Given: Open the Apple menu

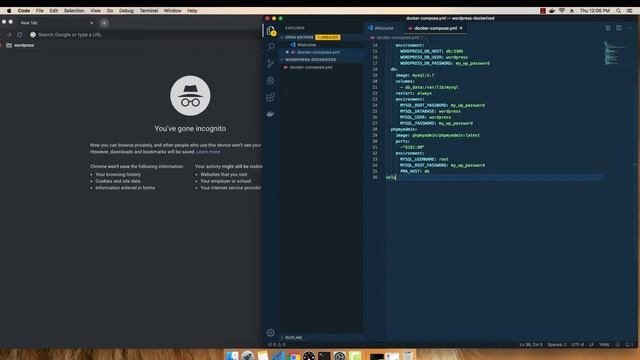Looking at the screenshot, I should click(9, 11).
